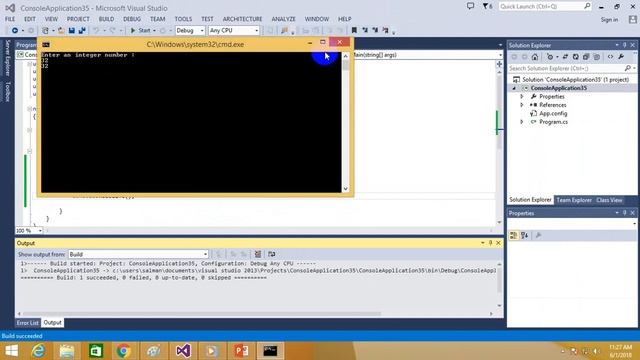640x360 pixels.
Task: Click the Pending Changes Filter icon
Action: [550, 57]
